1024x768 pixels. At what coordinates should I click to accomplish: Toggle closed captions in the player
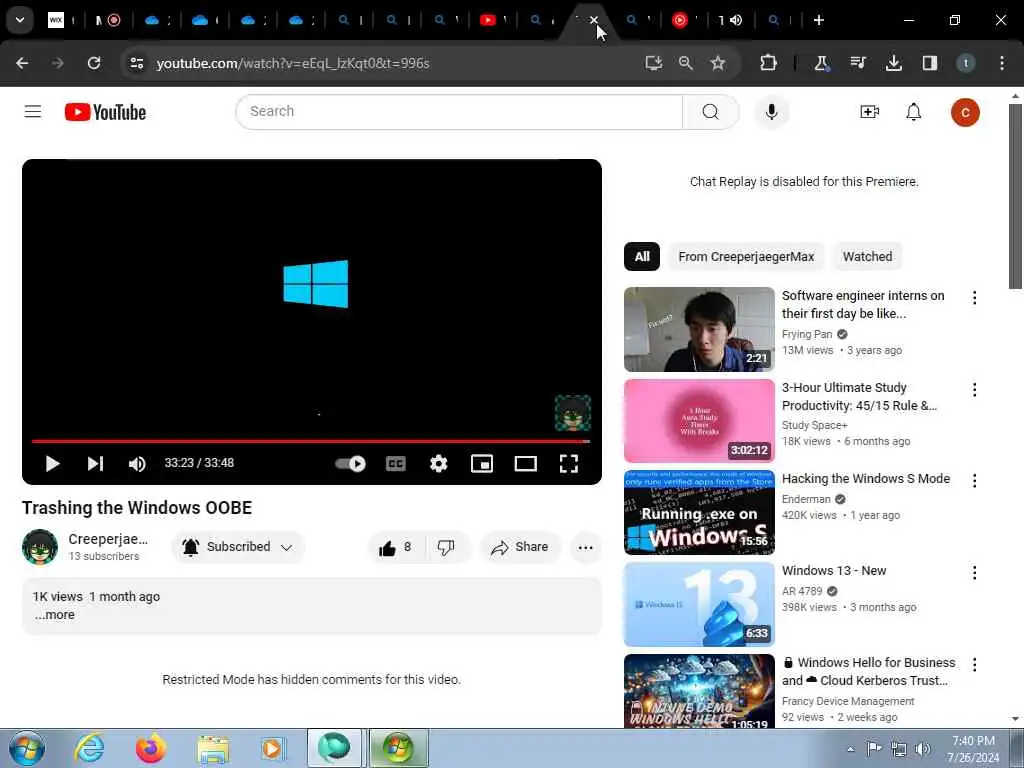click(x=396, y=464)
